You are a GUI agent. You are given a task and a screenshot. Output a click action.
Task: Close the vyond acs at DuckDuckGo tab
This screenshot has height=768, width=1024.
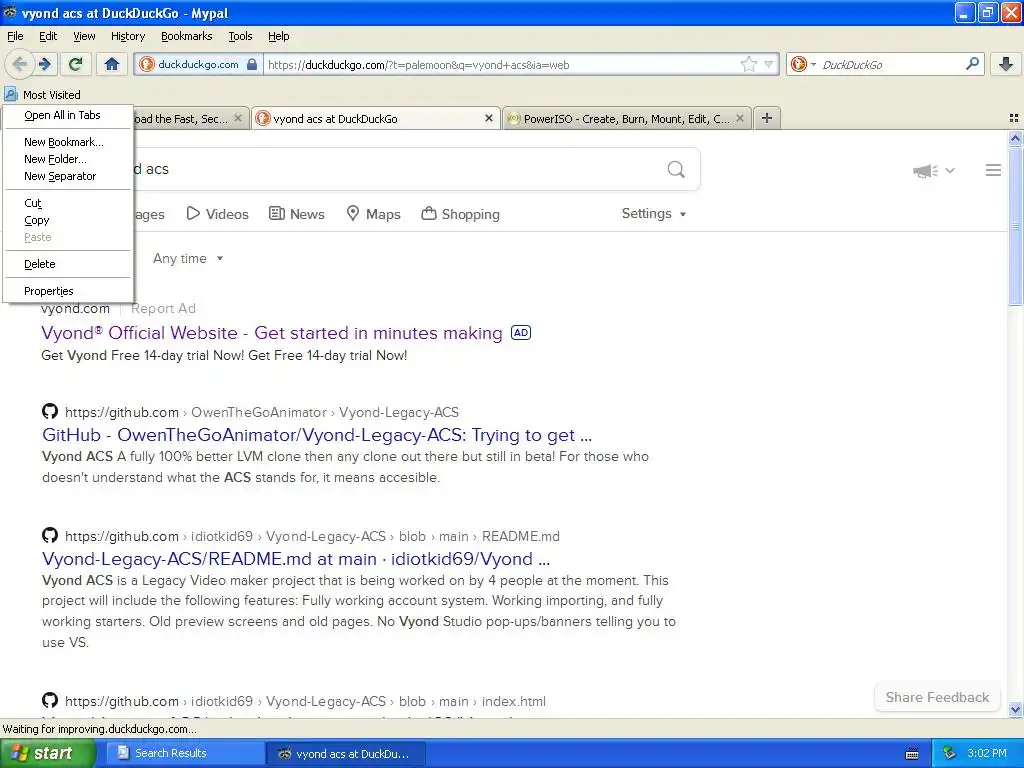[488, 118]
